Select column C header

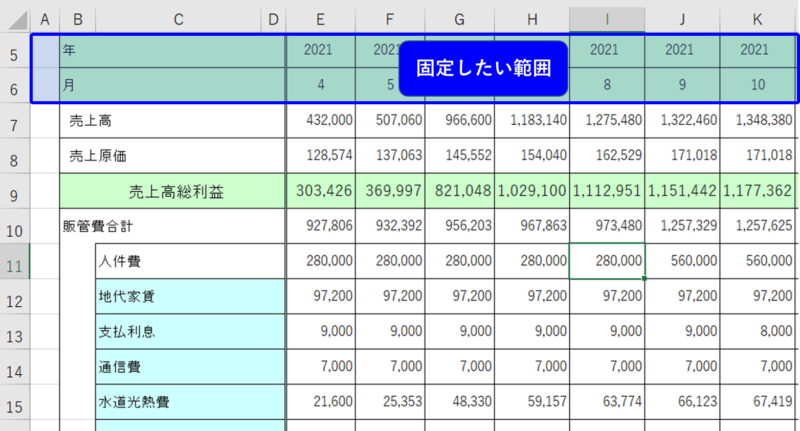coord(178,20)
